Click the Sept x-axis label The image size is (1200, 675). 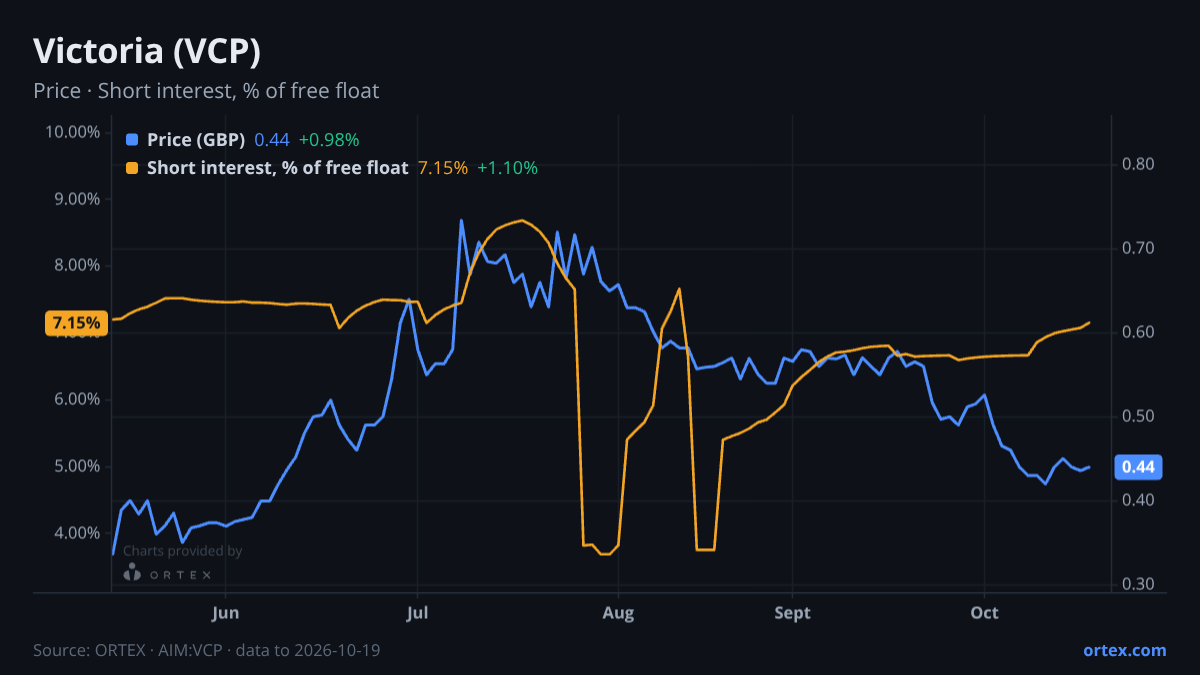[x=792, y=612]
